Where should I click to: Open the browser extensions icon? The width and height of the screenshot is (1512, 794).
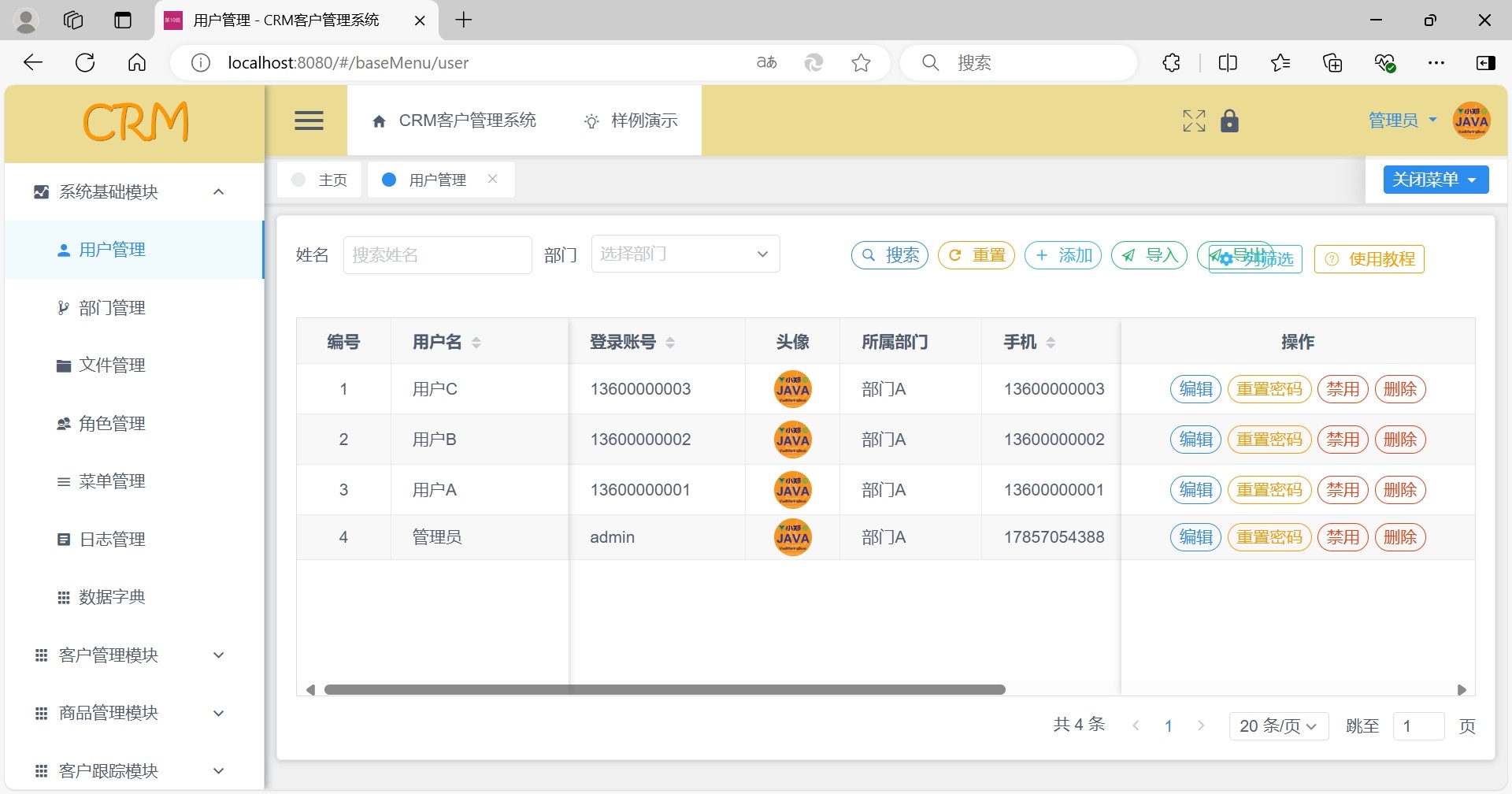click(x=1171, y=63)
